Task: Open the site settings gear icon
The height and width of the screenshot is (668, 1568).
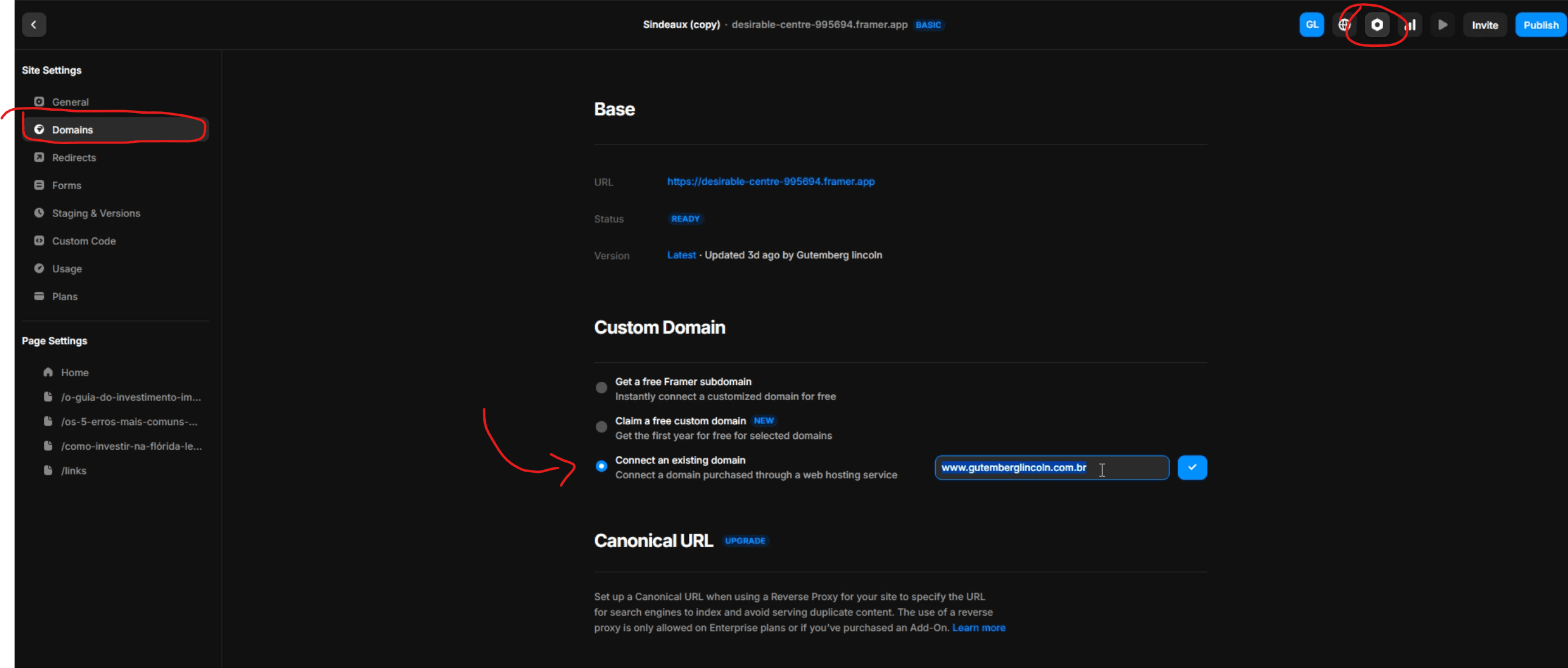Action: pyautogui.click(x=1377, y=25)
